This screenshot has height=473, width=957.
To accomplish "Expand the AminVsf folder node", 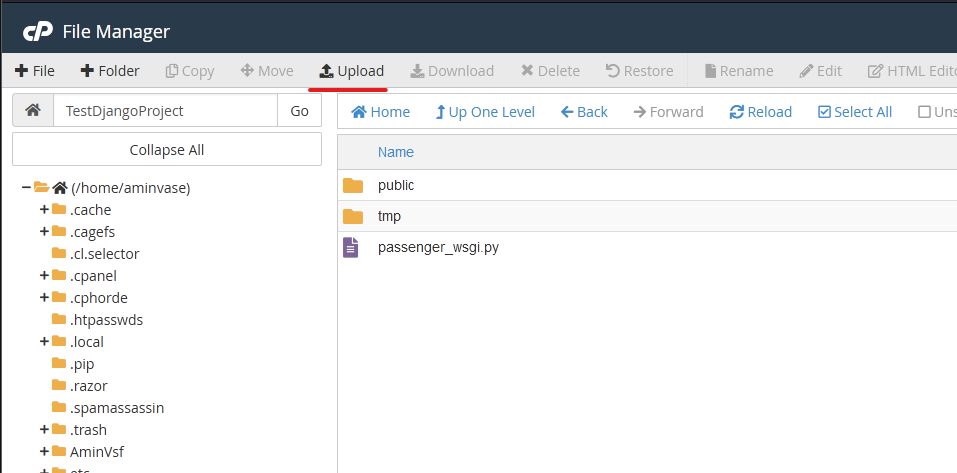I will click(x=44, y=452).
